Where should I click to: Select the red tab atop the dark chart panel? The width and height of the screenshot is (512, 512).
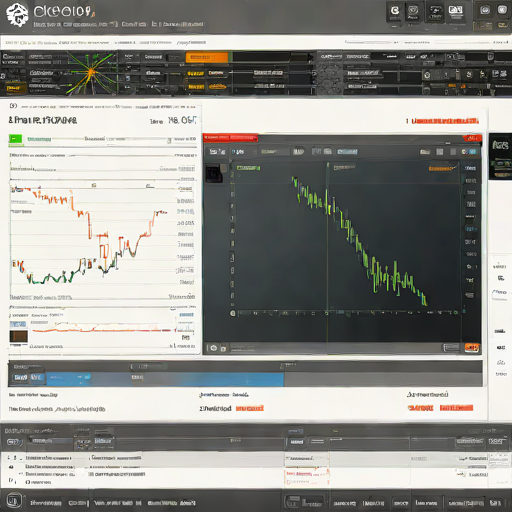click(230, 137)
